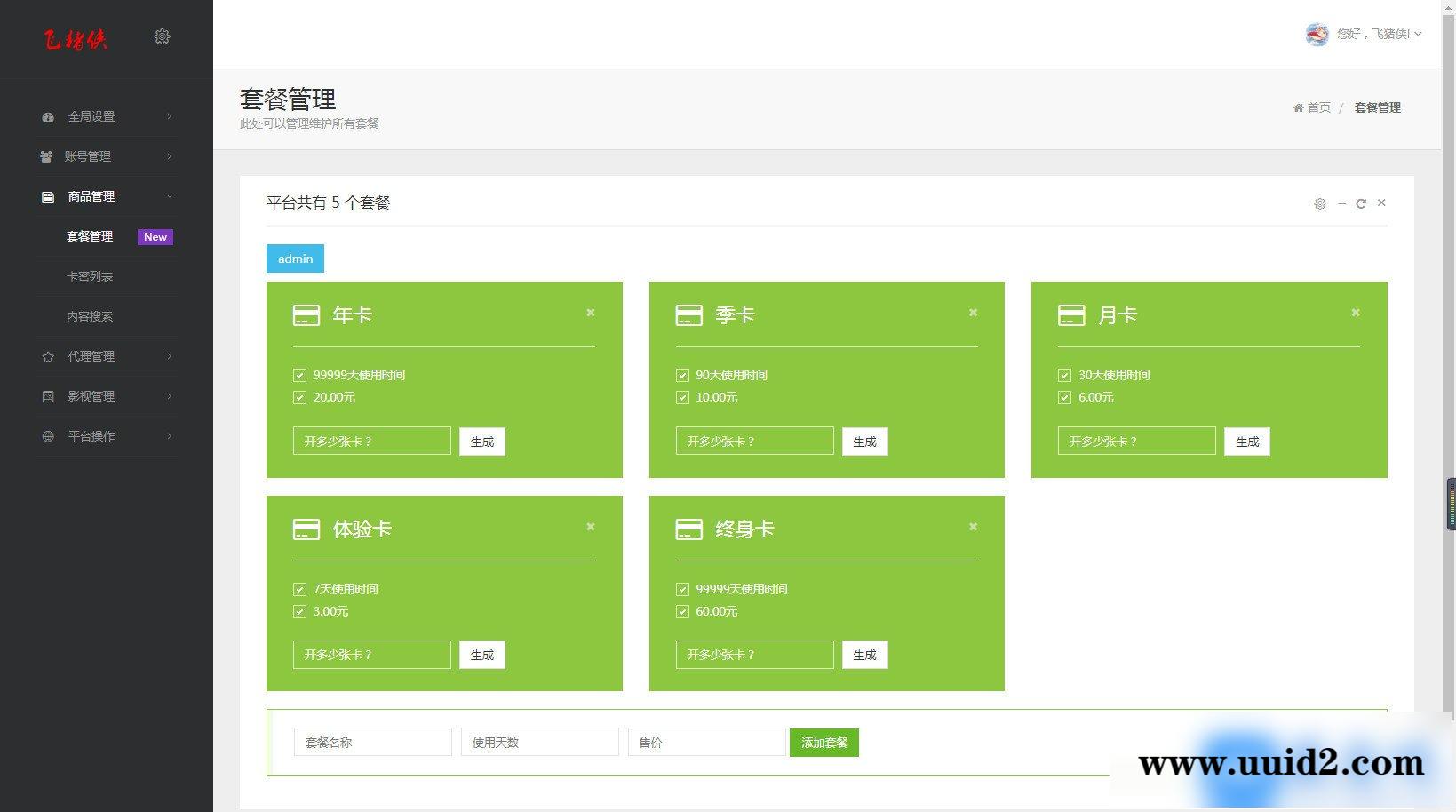Toggle the 7天使用时间 checkbox on 体验卡

(x=299, y=588)
